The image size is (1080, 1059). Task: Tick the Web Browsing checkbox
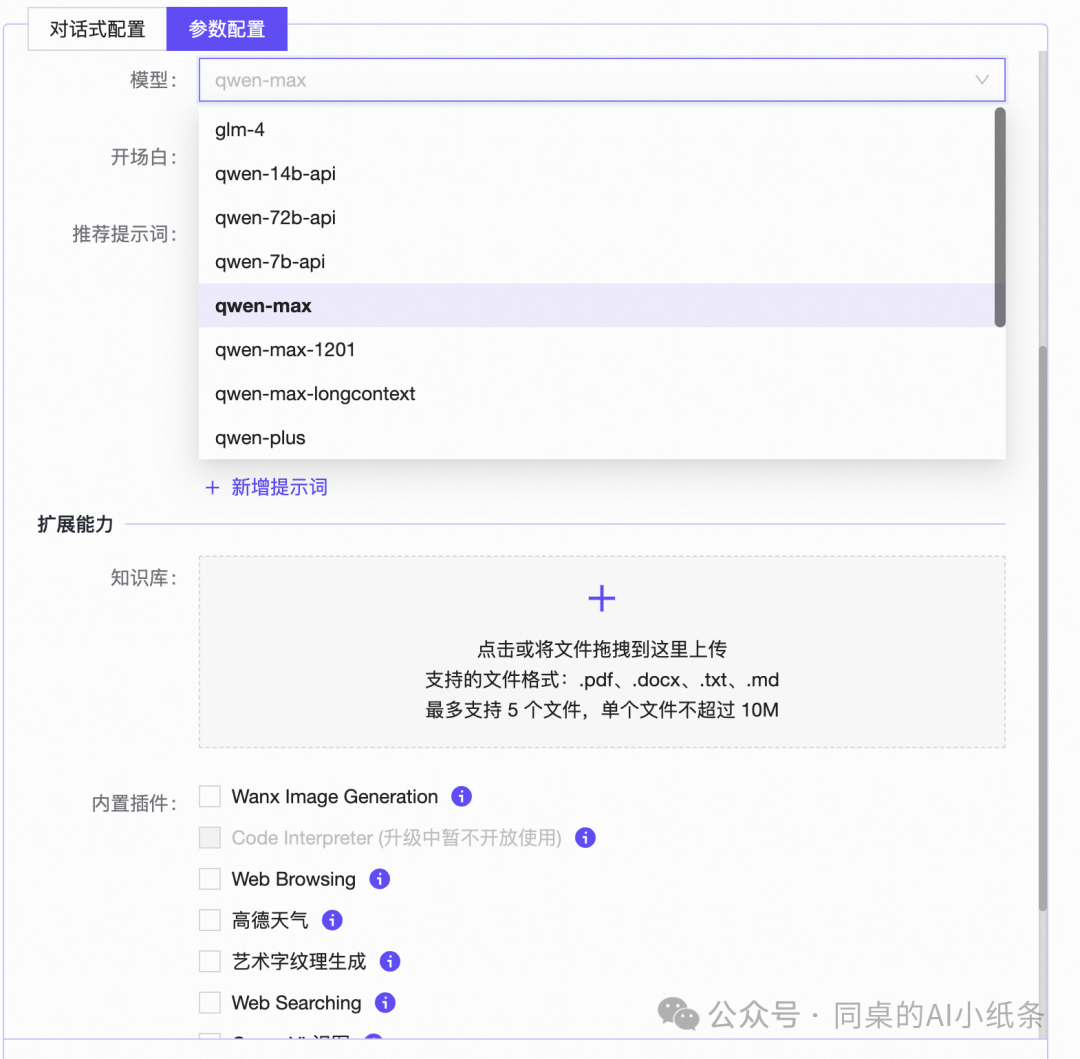(x=210, y=879)
